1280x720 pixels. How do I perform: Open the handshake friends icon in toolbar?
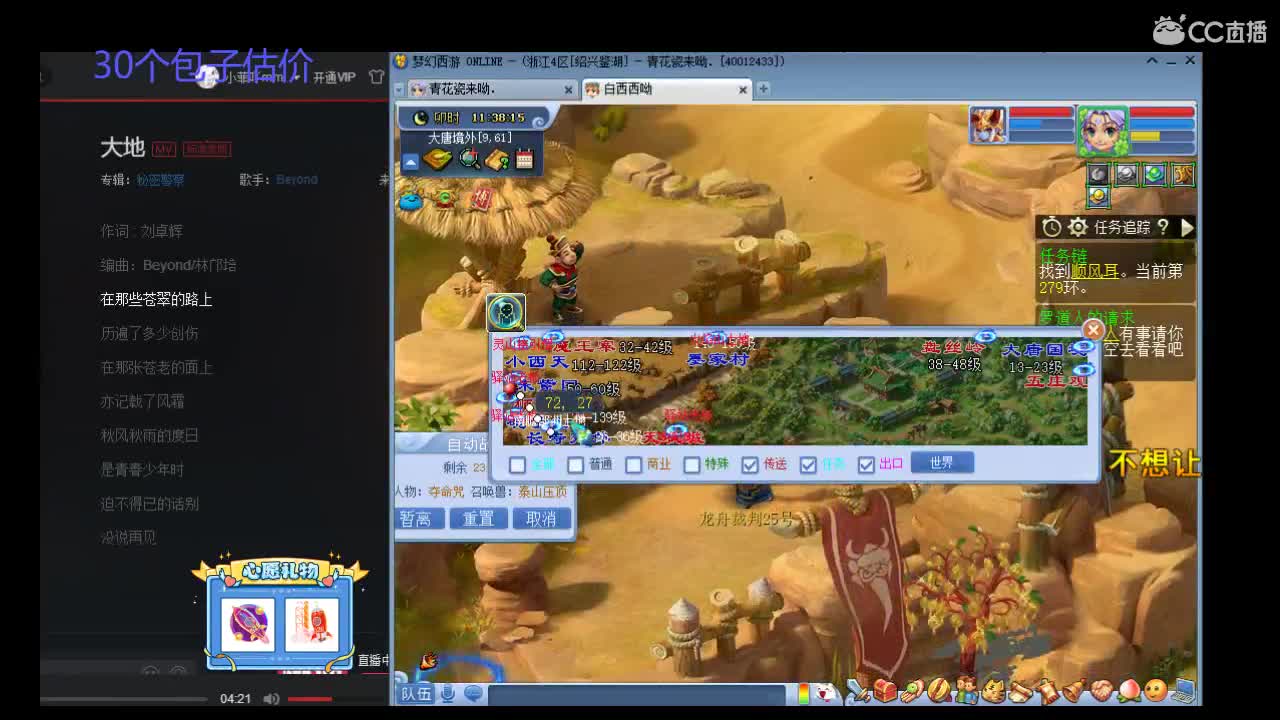coord(1101,691)
